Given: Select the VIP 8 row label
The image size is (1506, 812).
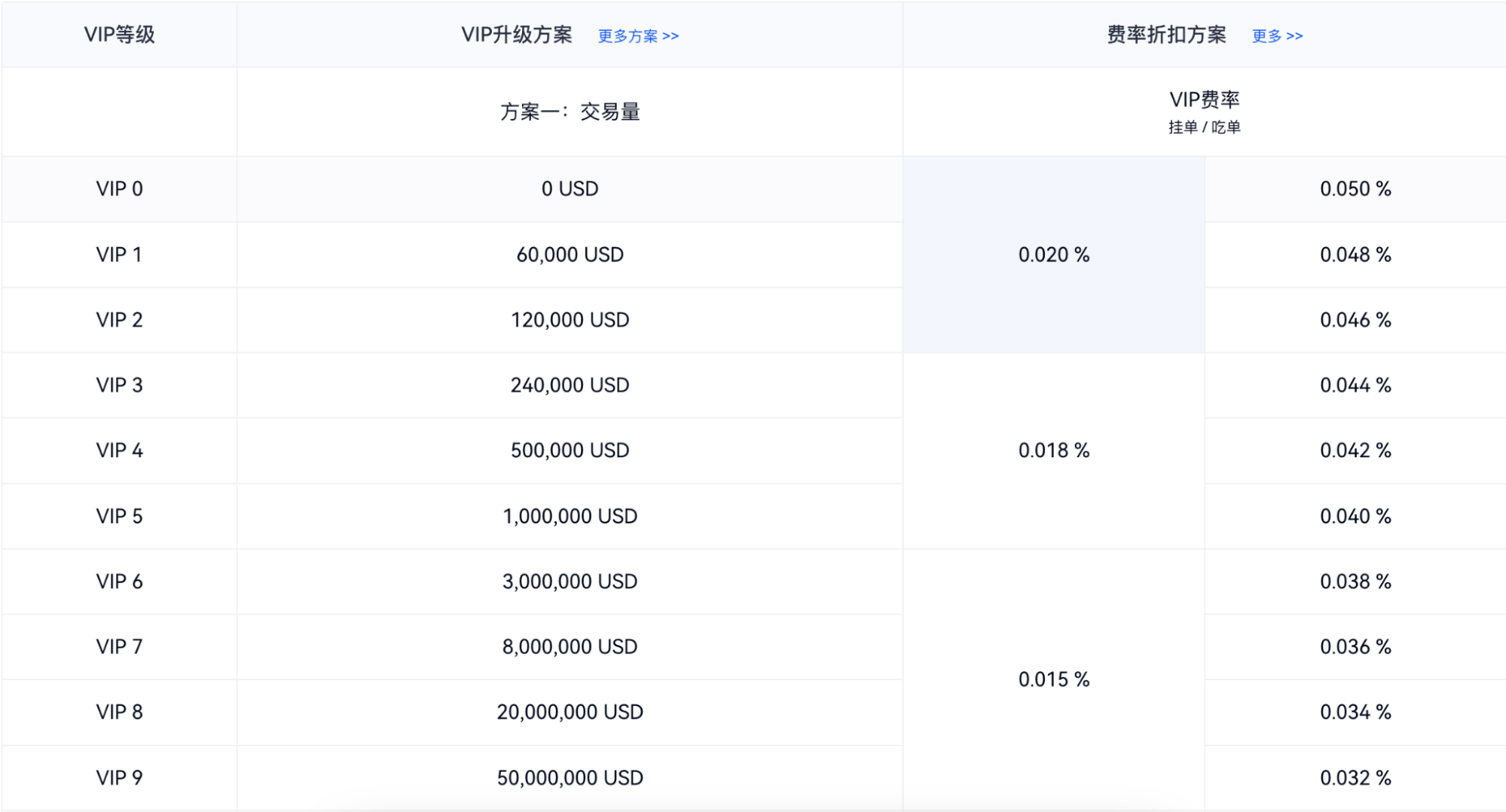Looking at the screenshot, I should tap(119, 712).
